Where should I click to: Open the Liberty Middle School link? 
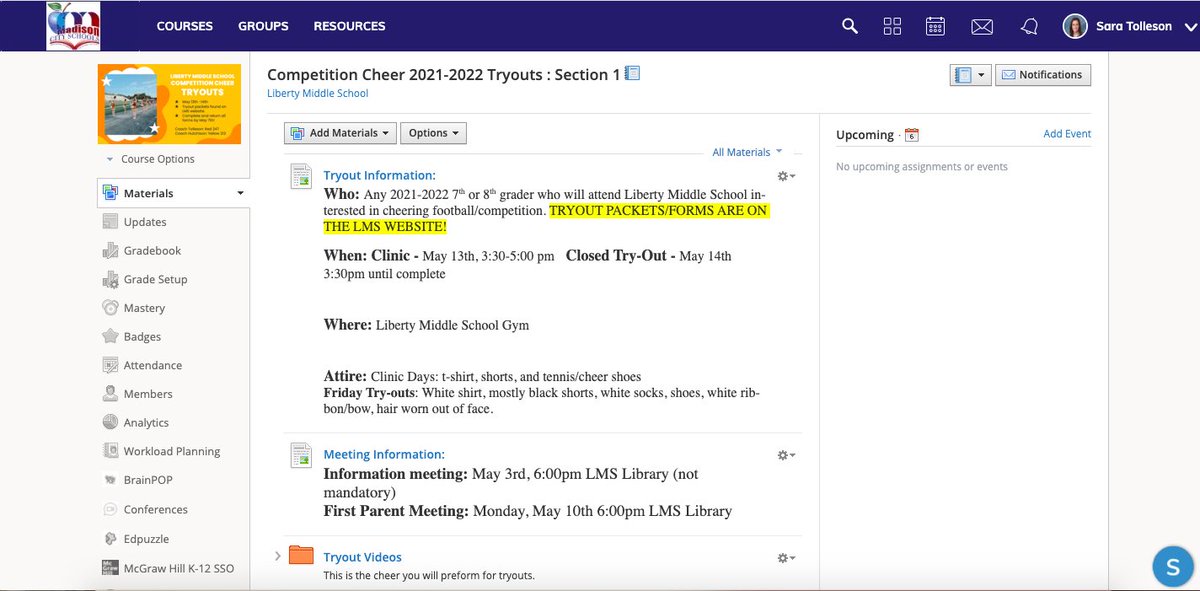(x=317, y=92)
